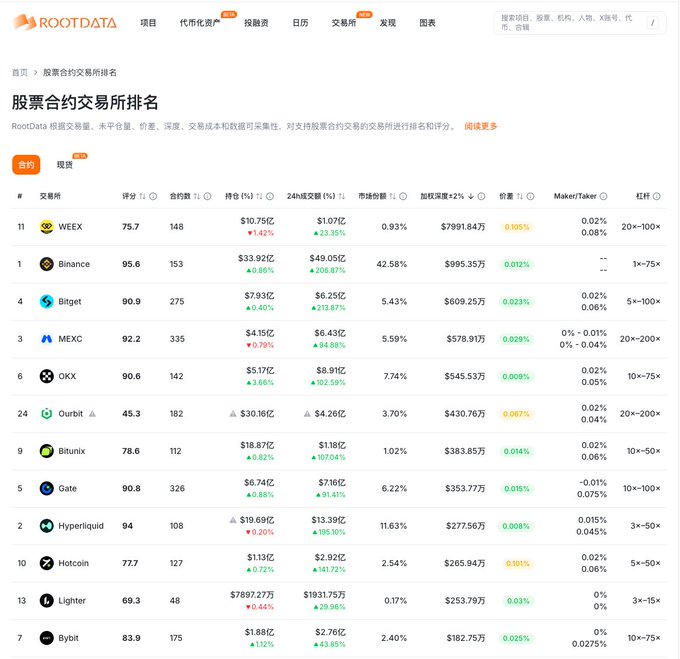Open the Hyperliquid exchange name link
Image resolution: width=680 pixels, height=659 pixels.
tap(81, 525)
